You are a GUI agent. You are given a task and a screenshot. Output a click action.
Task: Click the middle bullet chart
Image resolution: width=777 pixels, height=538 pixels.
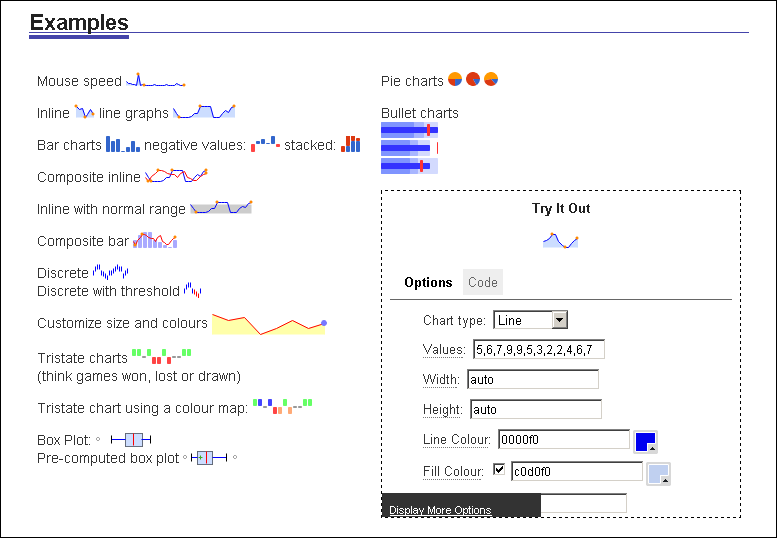(409, 148)
